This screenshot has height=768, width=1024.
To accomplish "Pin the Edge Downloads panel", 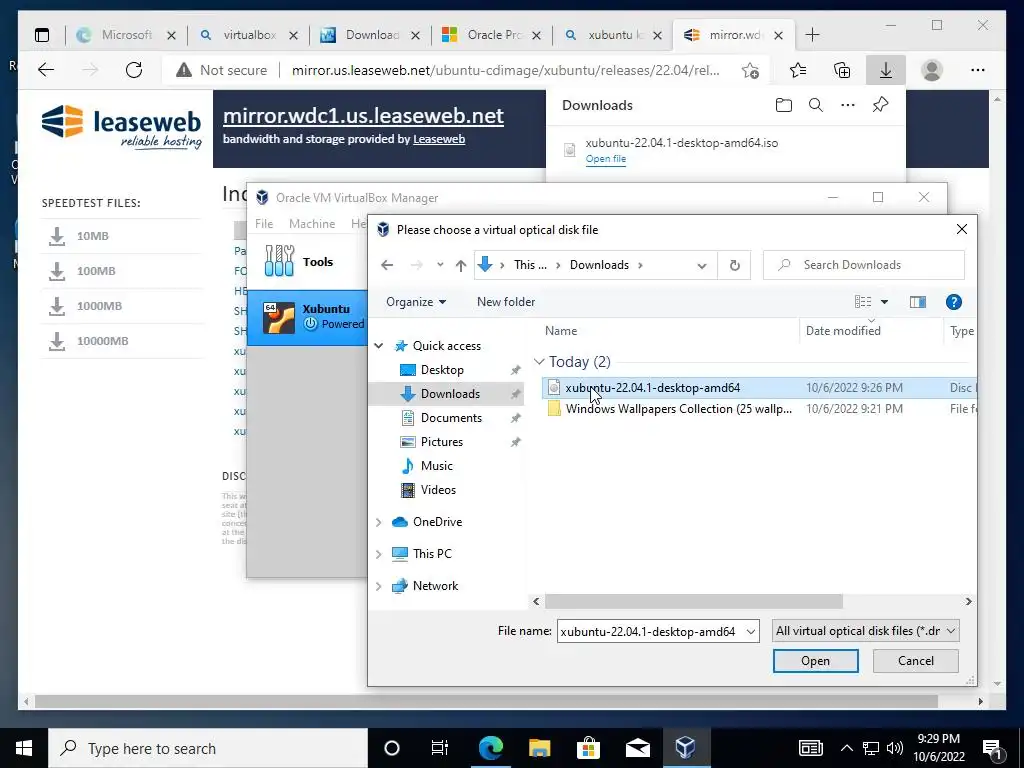I will pyautogui.click(x=880, y=105).
